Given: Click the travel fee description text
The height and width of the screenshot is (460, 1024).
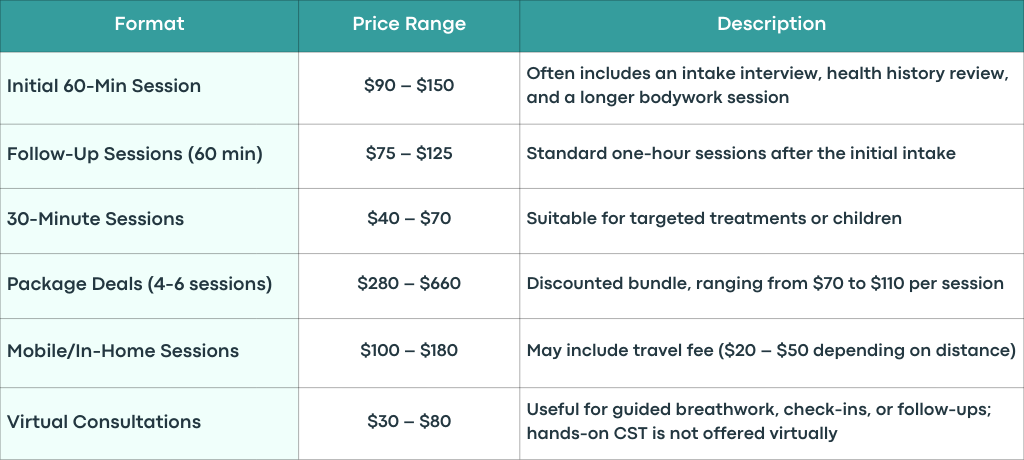Looking at the screenshot, I should 771,351.
